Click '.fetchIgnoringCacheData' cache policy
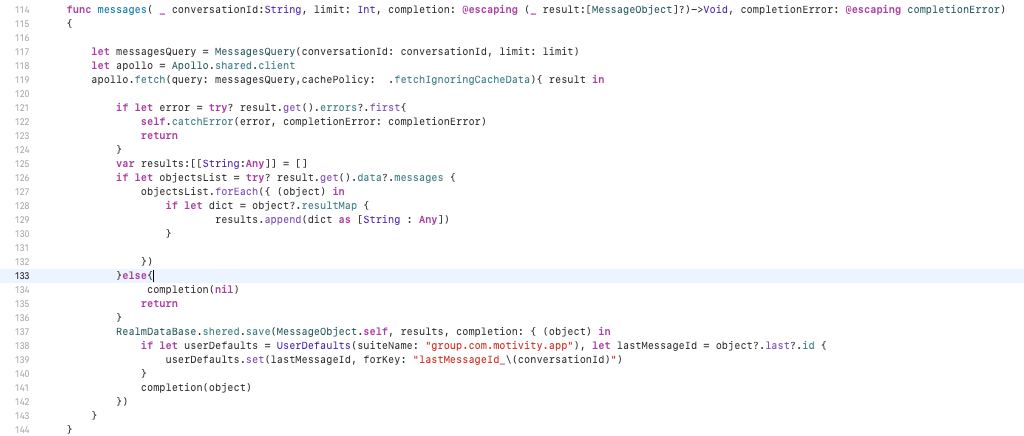1024x436 pixels. 460,80
